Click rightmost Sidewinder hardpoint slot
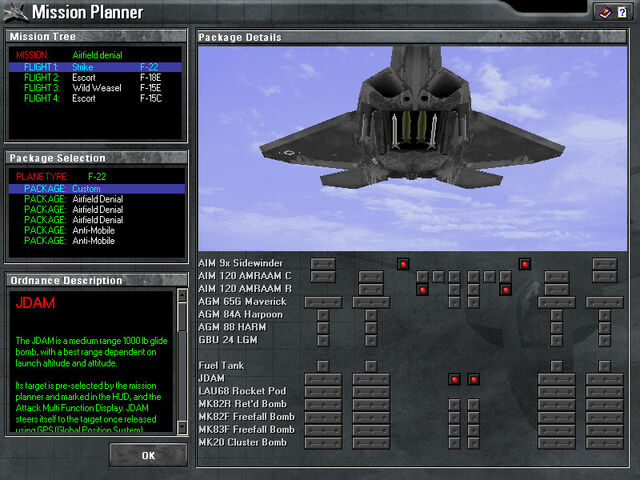This screenshot has width=640, height=480. click(x=604, y=264)
